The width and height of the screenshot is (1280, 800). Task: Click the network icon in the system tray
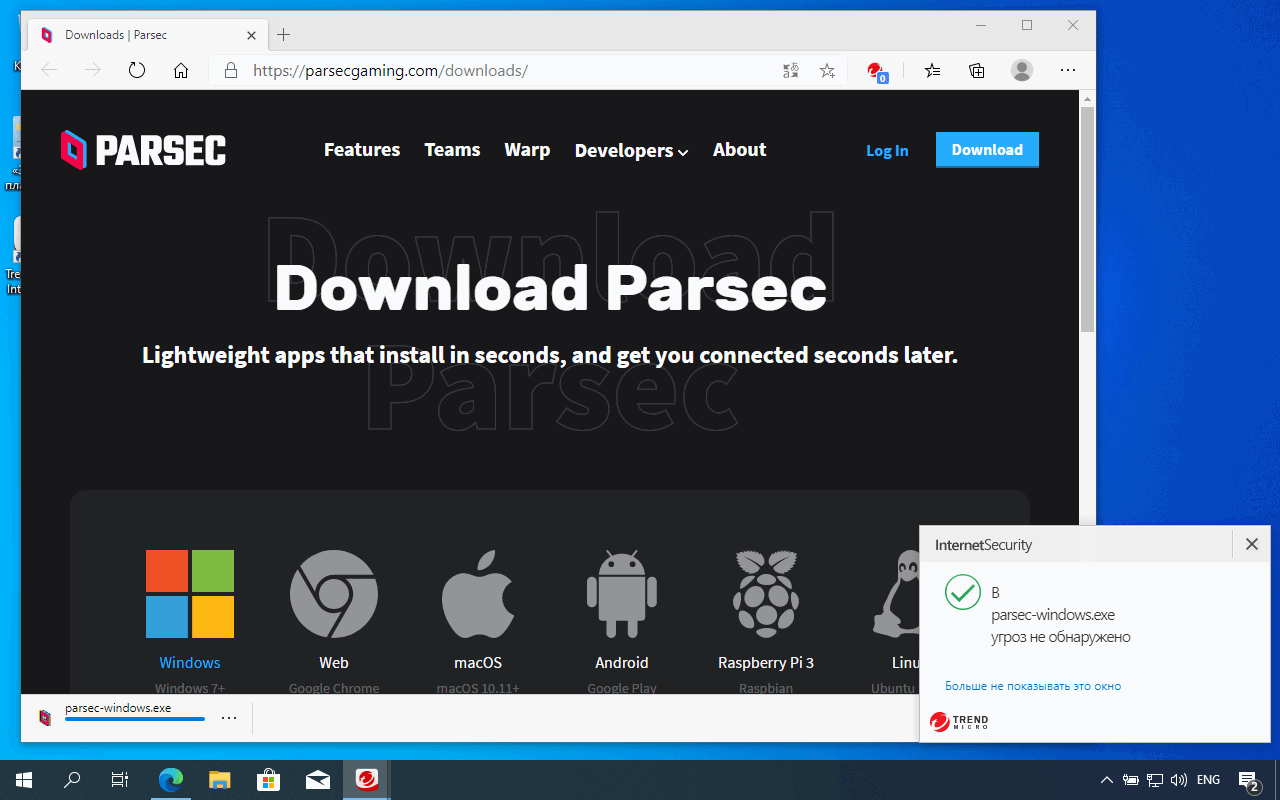click(1155, 780)
